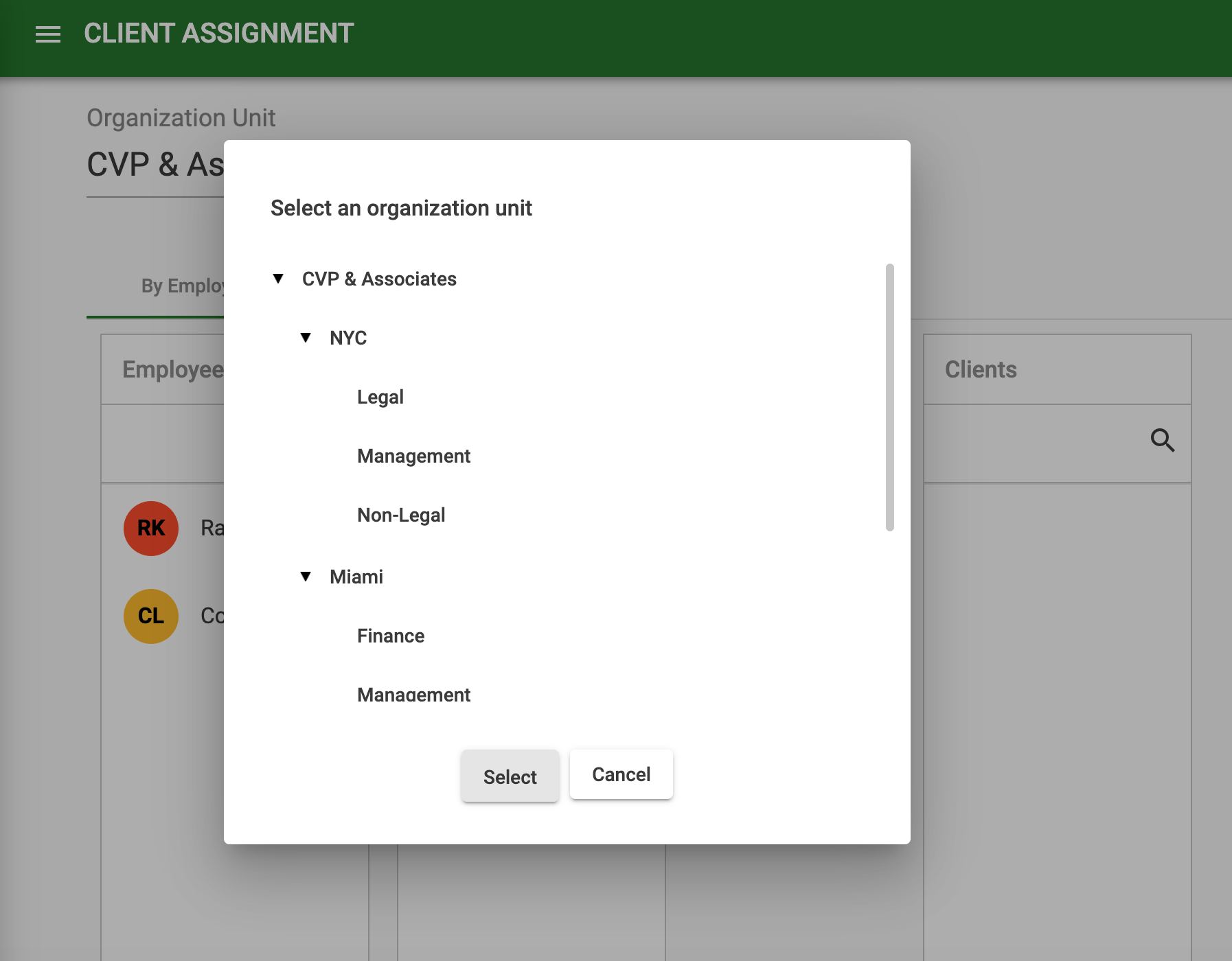
Task: Choose Non-Legal under NYC
Action: click(x=401, y=515)
